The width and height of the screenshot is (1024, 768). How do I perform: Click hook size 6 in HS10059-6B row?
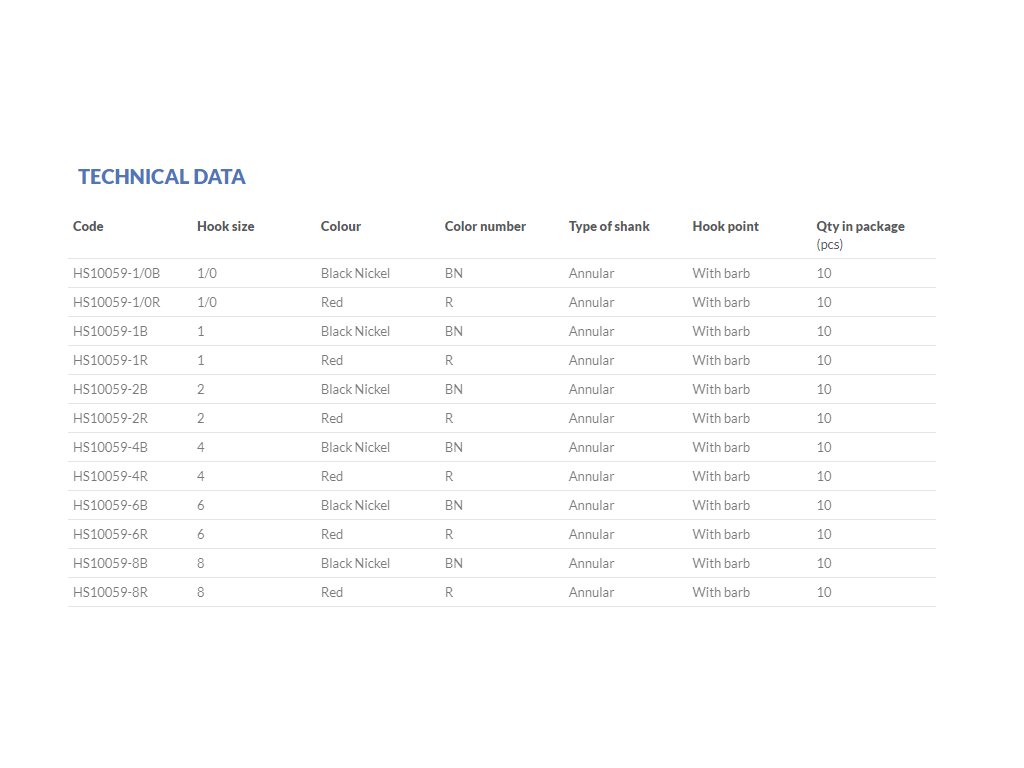coord(200,505)
